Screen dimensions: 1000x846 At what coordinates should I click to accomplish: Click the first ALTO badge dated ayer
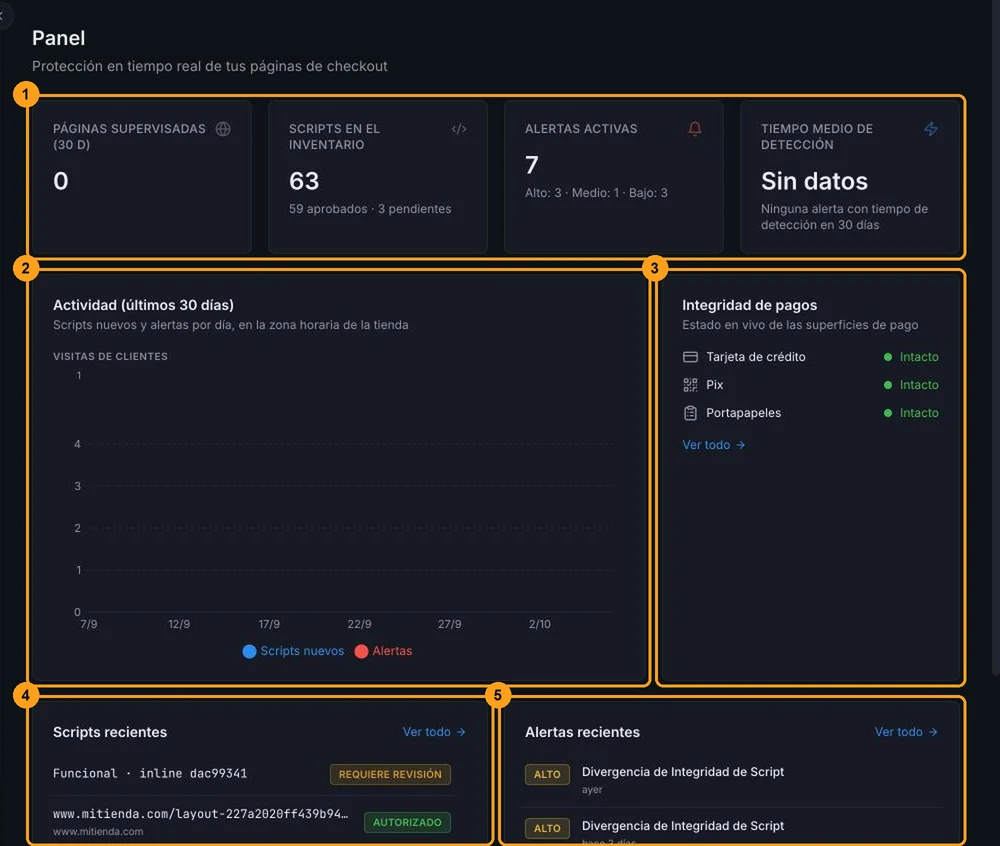pos(547,774)
